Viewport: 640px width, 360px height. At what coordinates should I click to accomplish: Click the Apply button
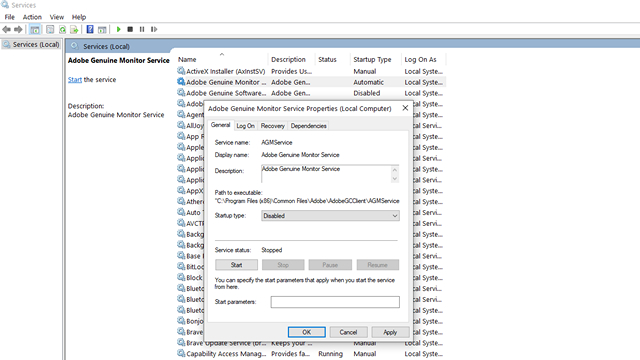point(390,332)
